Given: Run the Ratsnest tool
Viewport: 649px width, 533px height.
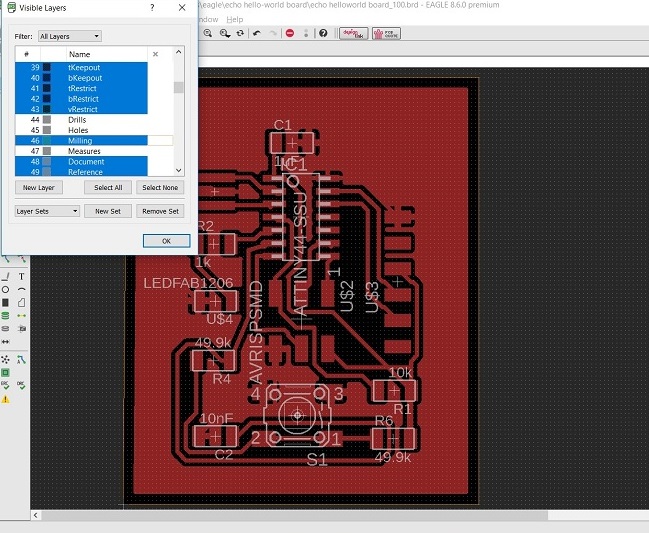Looking at the screenshot, I should 6,359.
